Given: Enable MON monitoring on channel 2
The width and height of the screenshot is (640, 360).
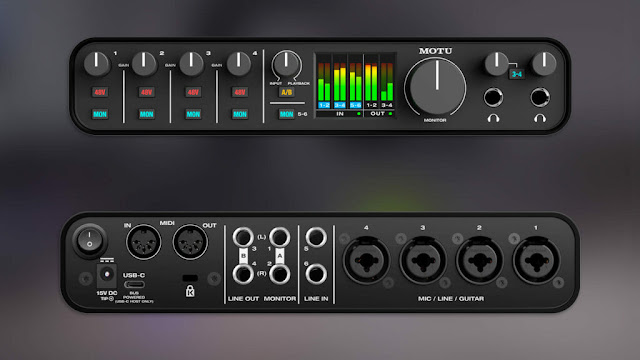Looking at the screenshot, I should pos(147,114).
